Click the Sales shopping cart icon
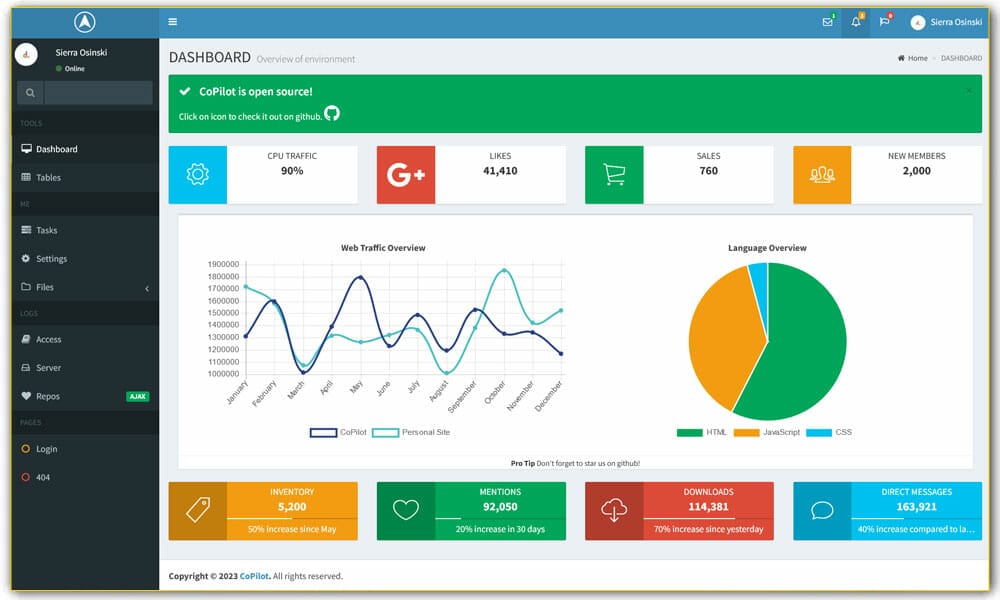This screenshot has height=600, width=1000. point(614,175)
